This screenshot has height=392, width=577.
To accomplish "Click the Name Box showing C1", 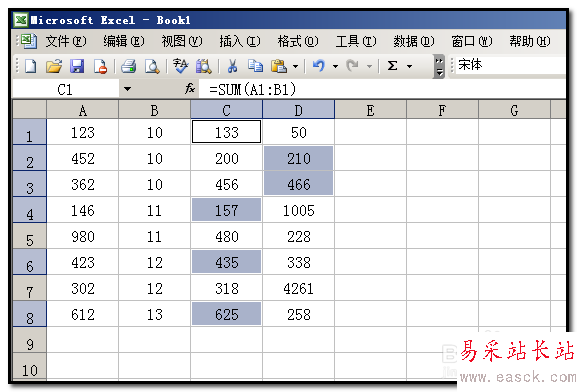I will (x=66, y=89).
